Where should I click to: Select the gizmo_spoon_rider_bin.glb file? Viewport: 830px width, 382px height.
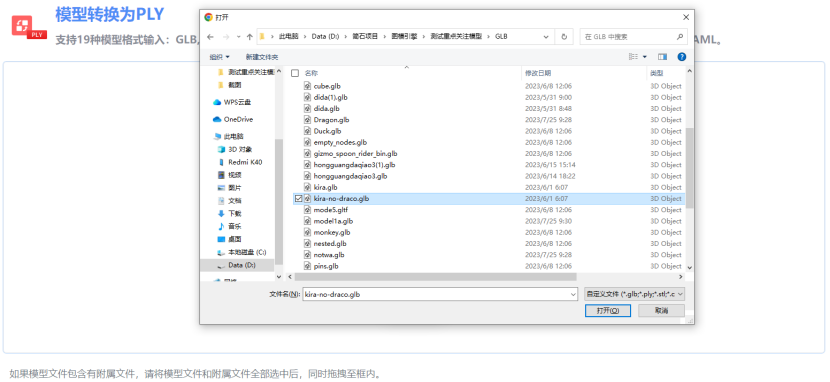coord(355,153)
